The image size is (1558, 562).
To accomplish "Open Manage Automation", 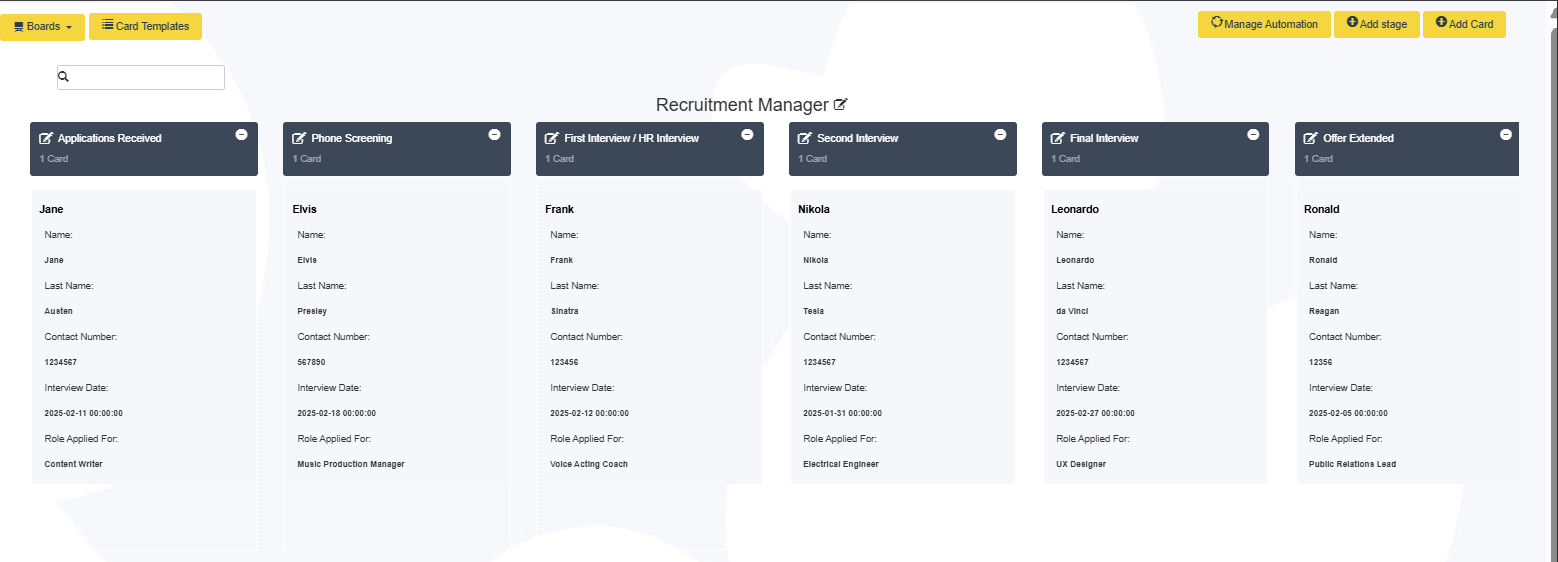I will 1264,24.
